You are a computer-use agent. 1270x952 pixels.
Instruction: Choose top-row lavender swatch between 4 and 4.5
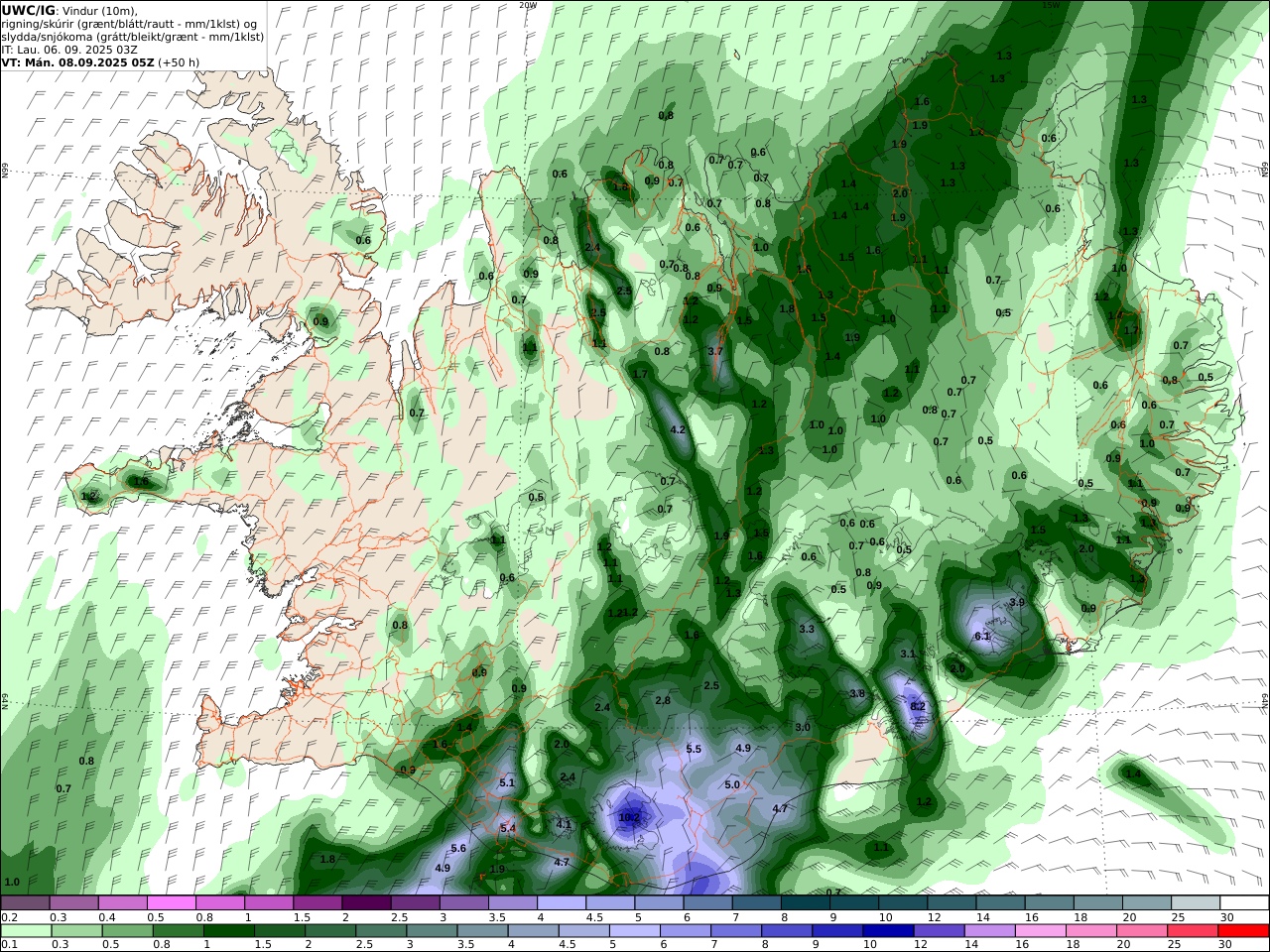(x=562, y=903)
